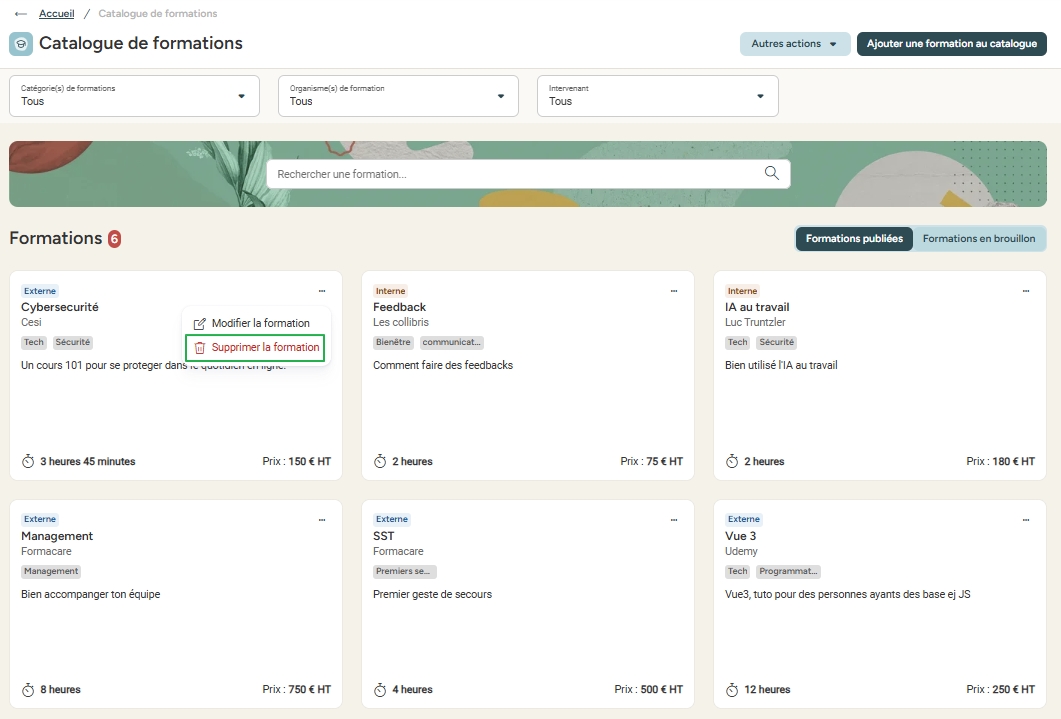The image size is (1061, 719).
Task: Expand Catégorie(s) de formations dropdown
Action: click(x=134, y=96)
